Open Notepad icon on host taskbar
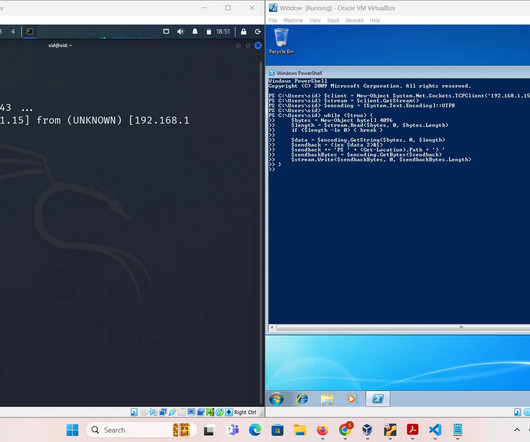Image resolution: width=530 pixels, height=442 pixels. pyautogui.click(x=457, y=430)
